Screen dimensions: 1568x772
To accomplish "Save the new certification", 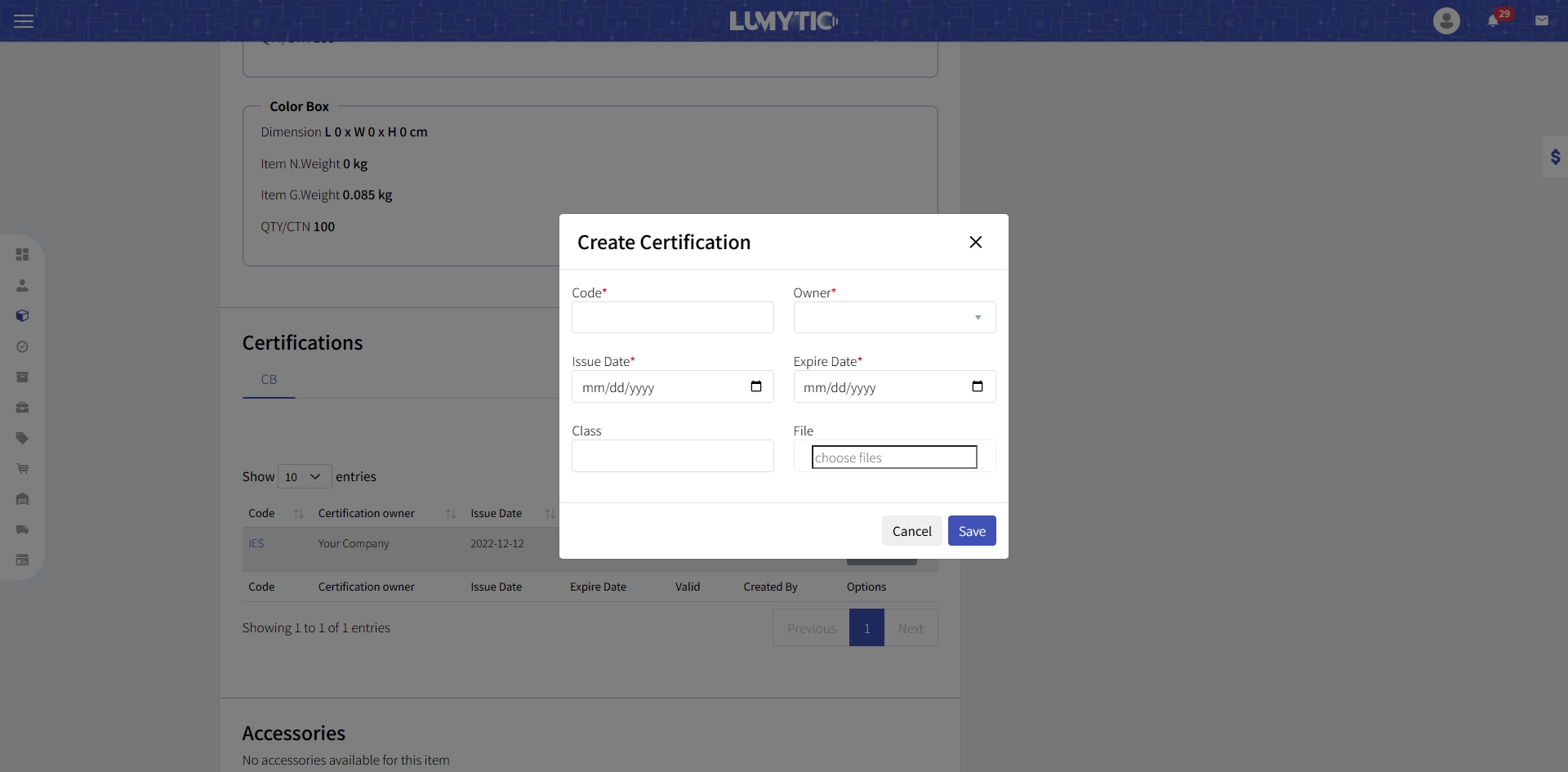I will [972, 530].
